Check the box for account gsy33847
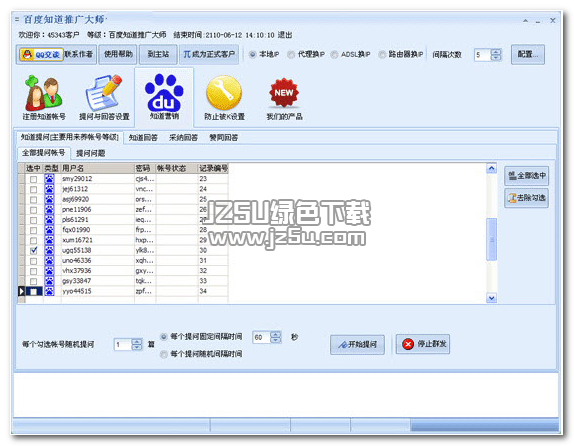The image size is (574, 446). 33,281
